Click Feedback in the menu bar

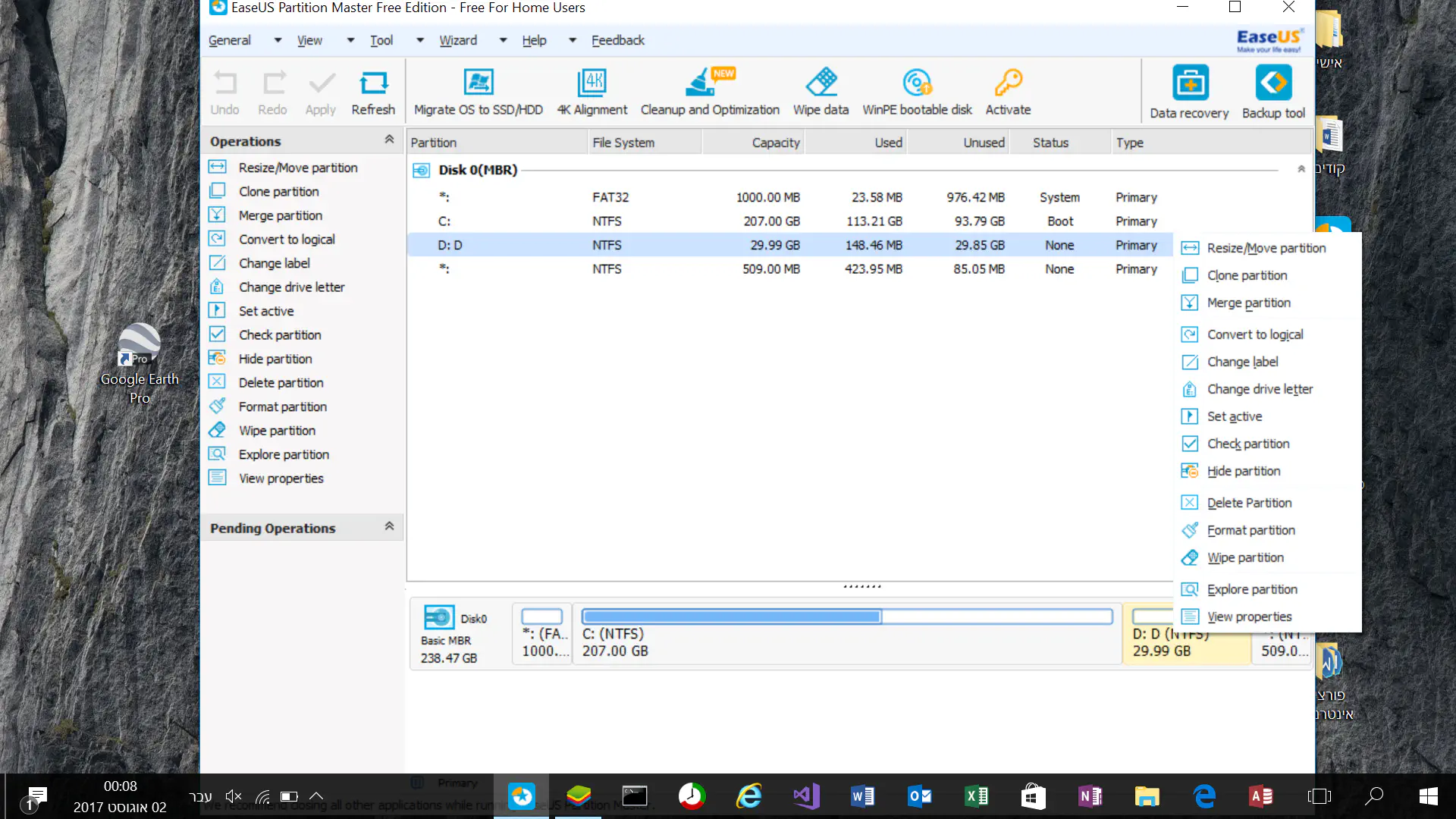coord(617,40)
